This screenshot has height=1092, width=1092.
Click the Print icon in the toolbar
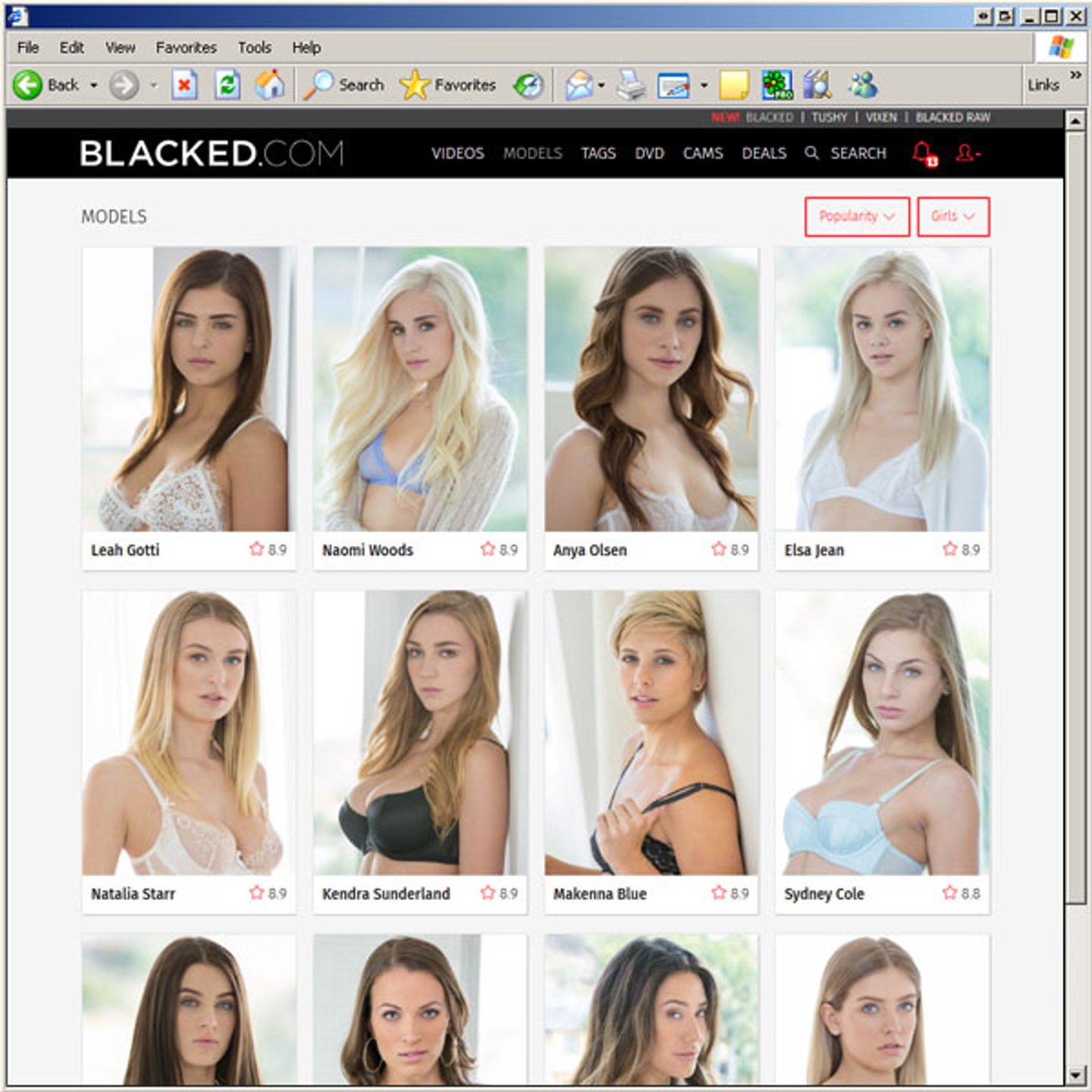(630, 85)
